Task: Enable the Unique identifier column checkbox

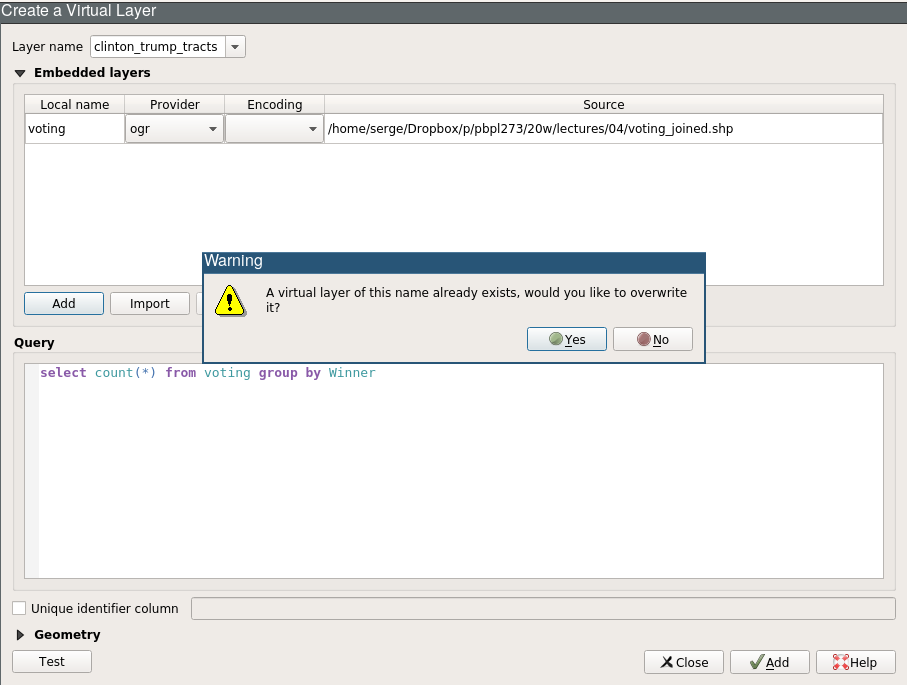Action: point(19,608)
